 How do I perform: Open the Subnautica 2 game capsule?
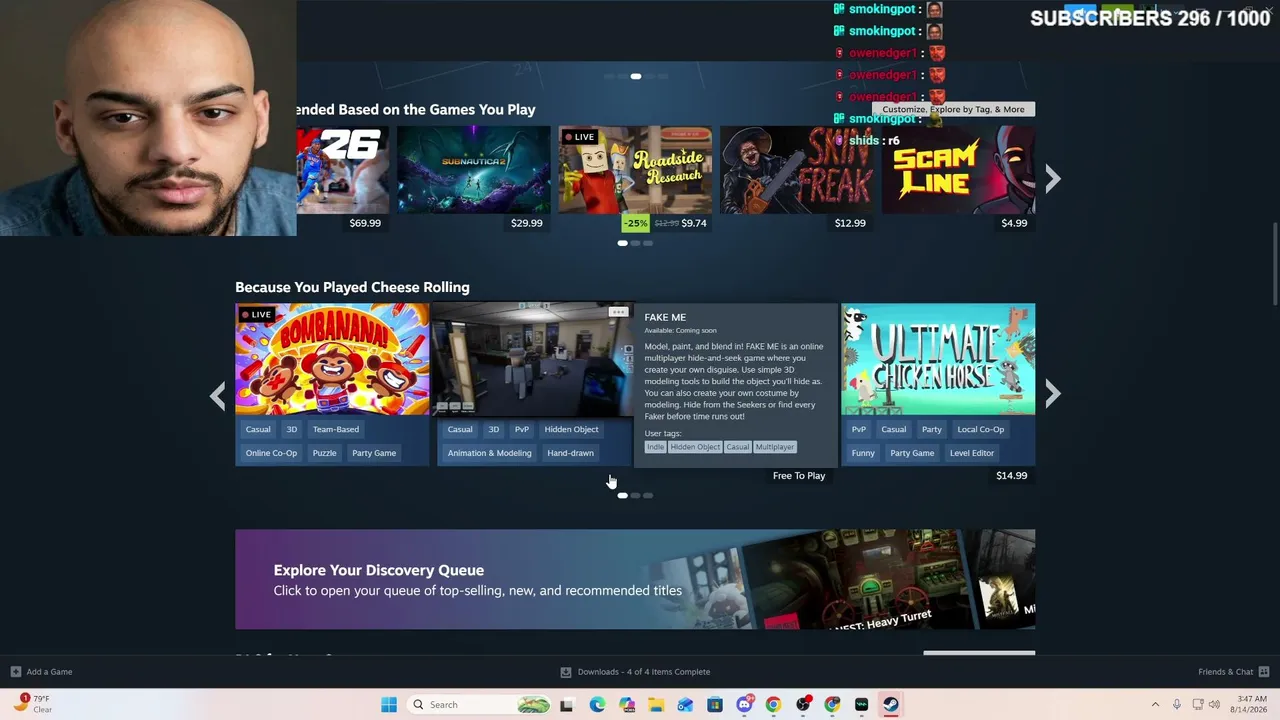[473, 169]
